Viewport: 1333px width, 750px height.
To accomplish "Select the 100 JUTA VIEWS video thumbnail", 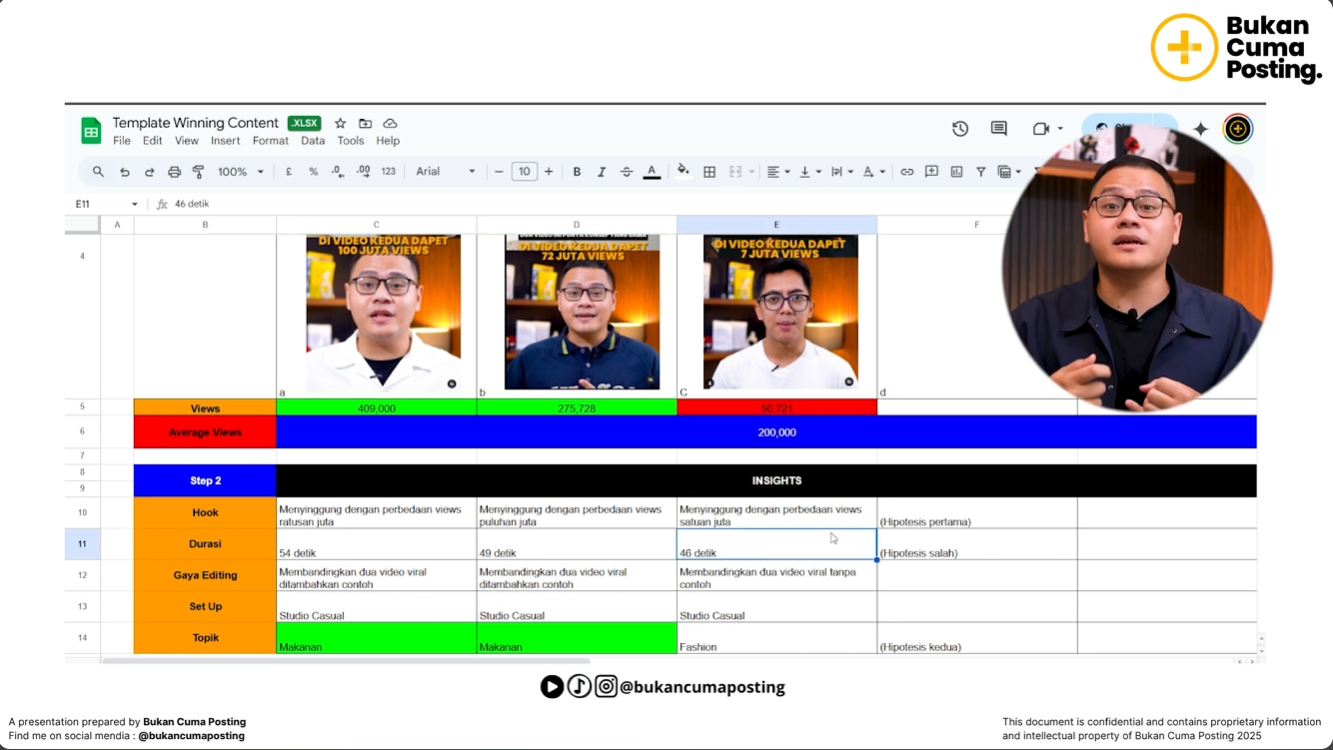I will pyautogui.click(x=384, y=314).
